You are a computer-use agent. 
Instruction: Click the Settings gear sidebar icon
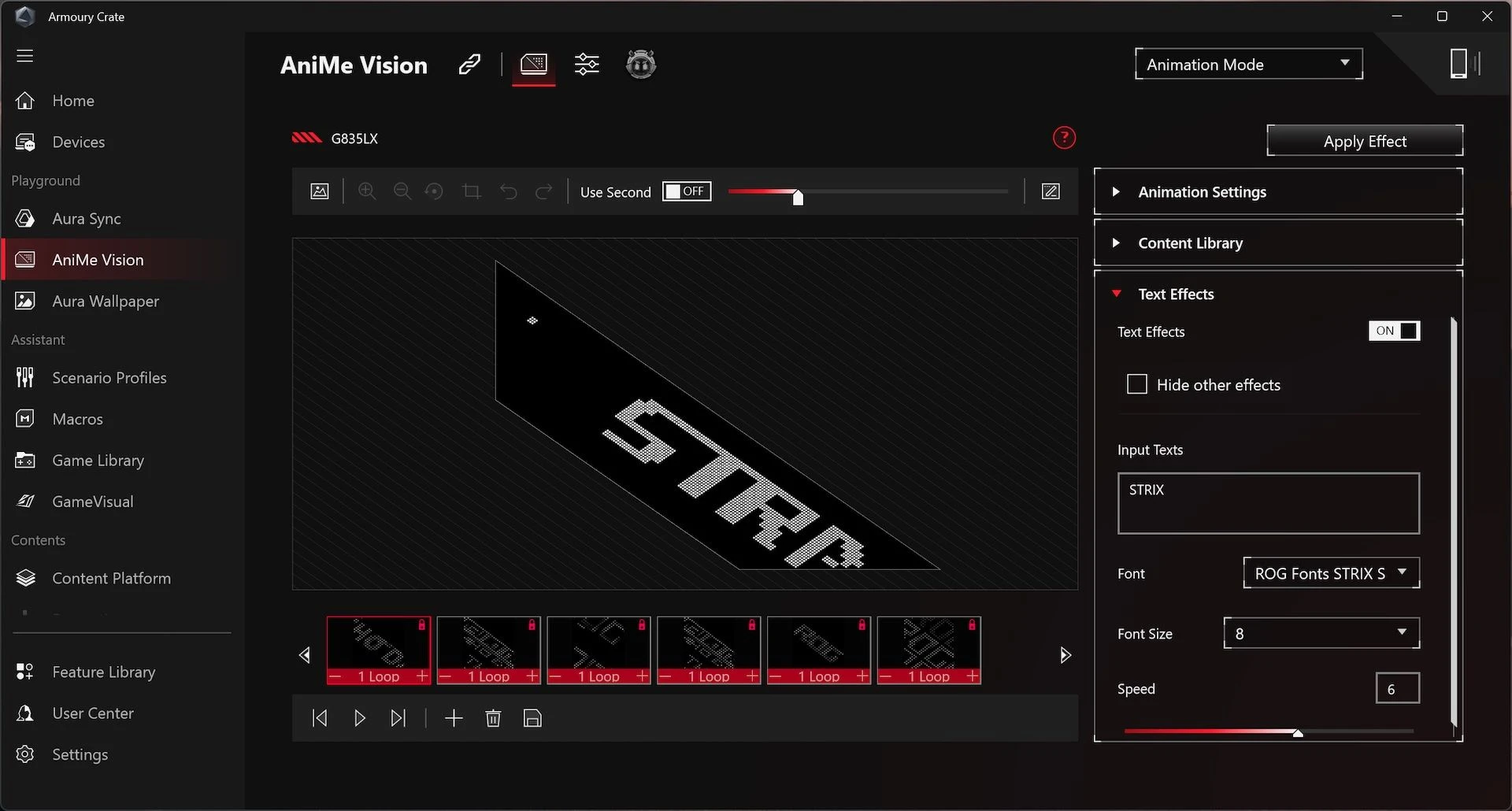pos(25,754)
